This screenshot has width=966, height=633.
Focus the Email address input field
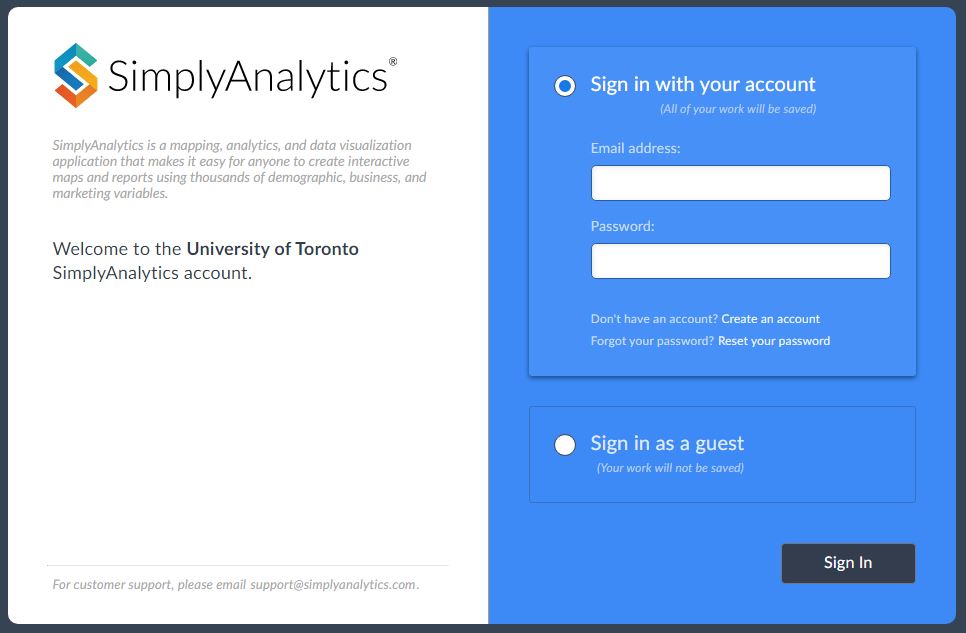(740, 183)
